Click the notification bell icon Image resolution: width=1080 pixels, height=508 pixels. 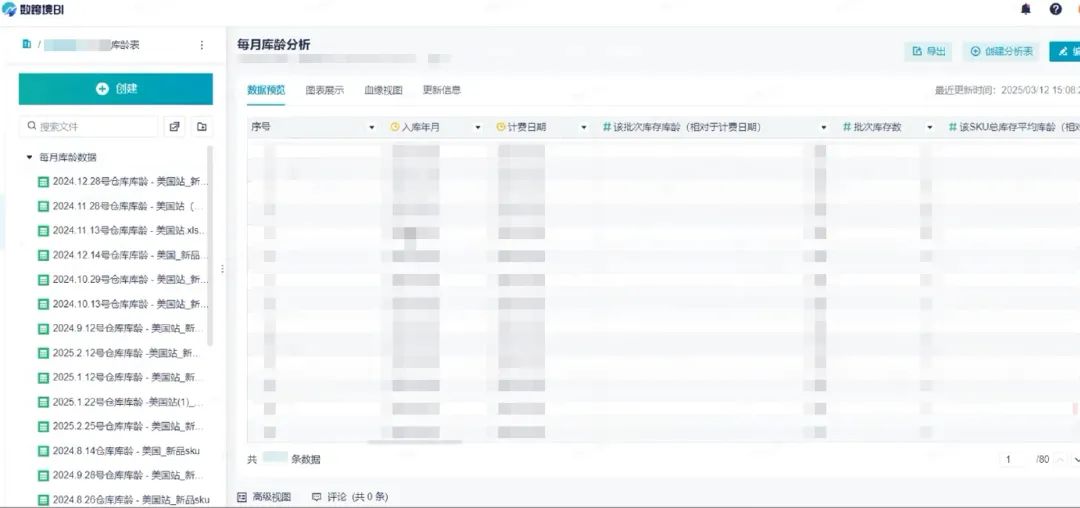(x=1025, y=9)
